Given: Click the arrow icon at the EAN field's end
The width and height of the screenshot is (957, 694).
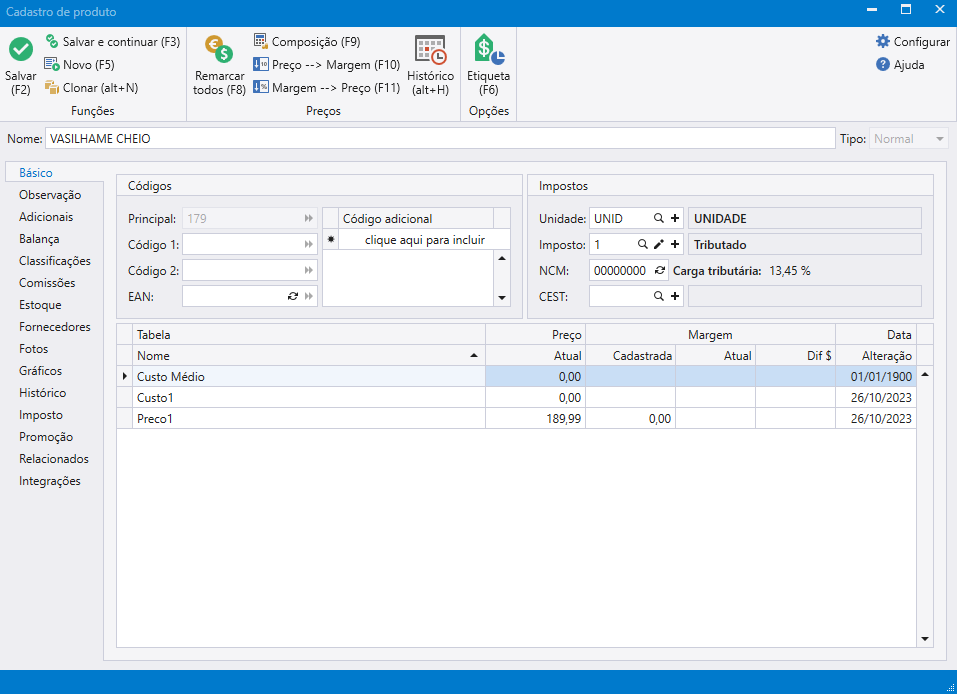Looking at the screenshot, I should click(309, 296).
